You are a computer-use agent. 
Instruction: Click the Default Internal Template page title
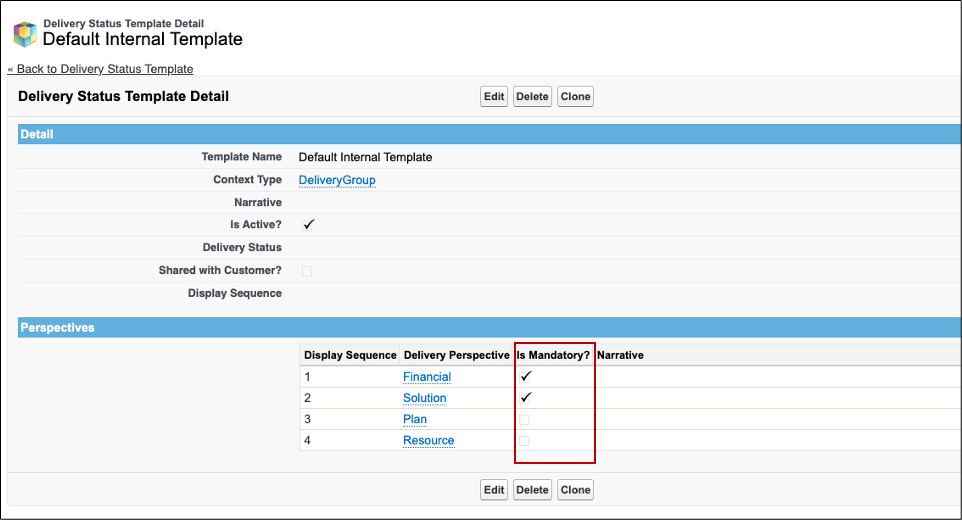pos(142,39)
